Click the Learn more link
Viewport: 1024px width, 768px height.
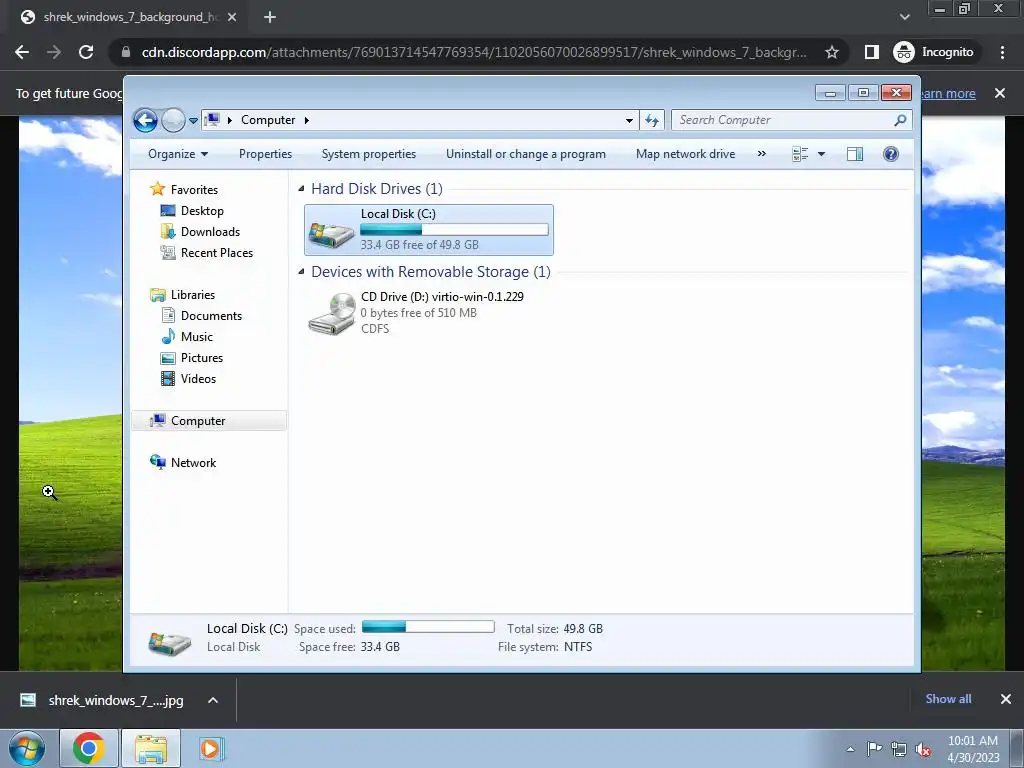[x=946, y=93]
